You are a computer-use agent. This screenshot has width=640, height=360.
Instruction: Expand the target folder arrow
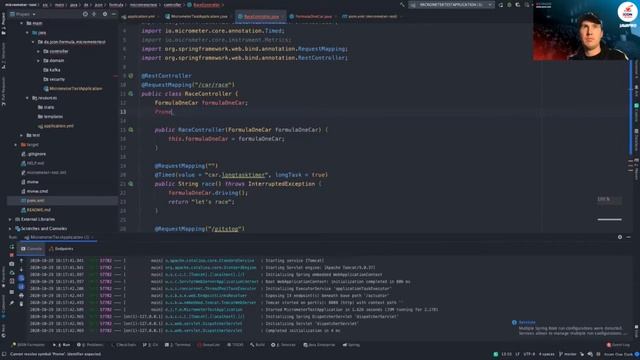coord(16,144)
